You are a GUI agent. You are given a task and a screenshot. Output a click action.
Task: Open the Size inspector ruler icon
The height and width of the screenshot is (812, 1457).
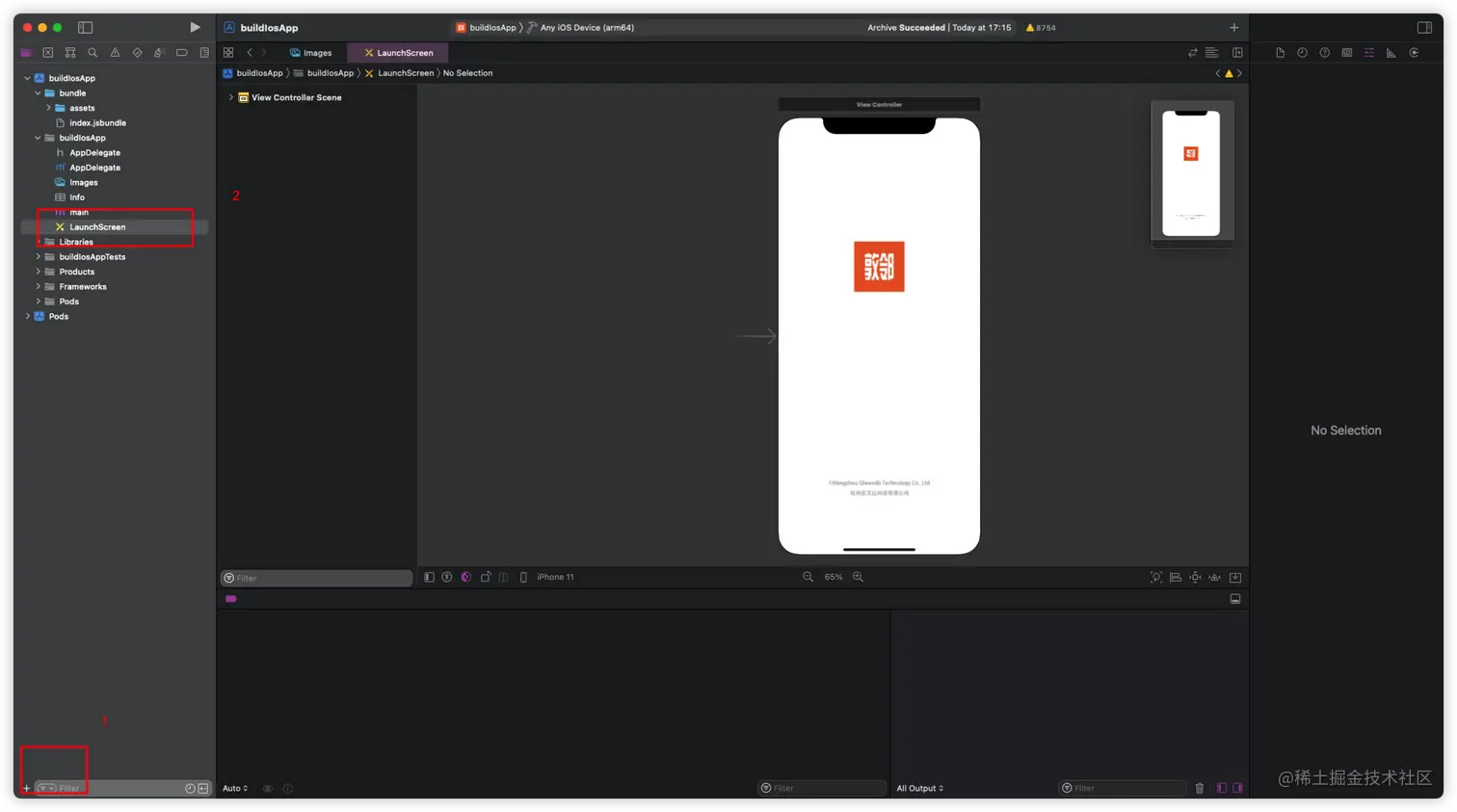pos(1391,53)
